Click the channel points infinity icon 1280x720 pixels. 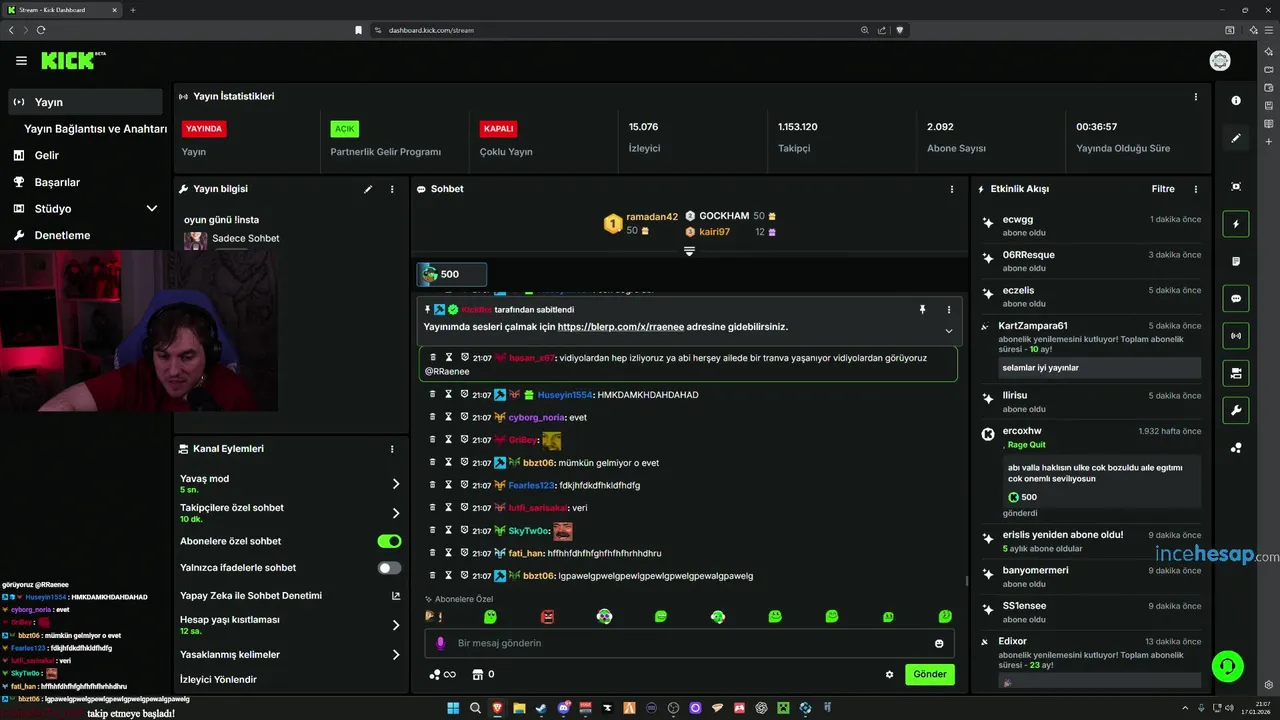[x=442, y=674]
